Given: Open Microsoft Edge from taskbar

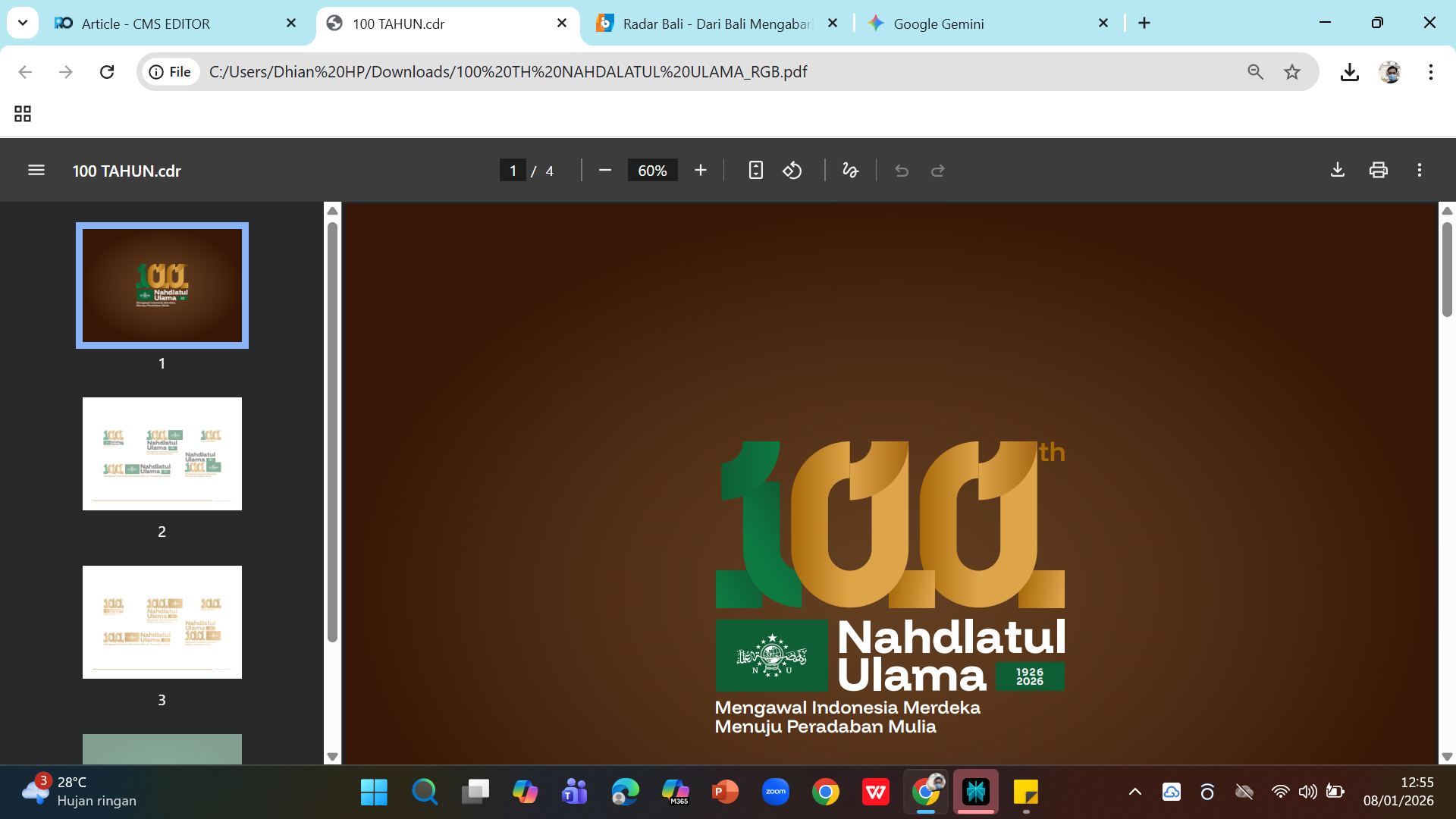Looking at the screenshot, I should (625, 792).
